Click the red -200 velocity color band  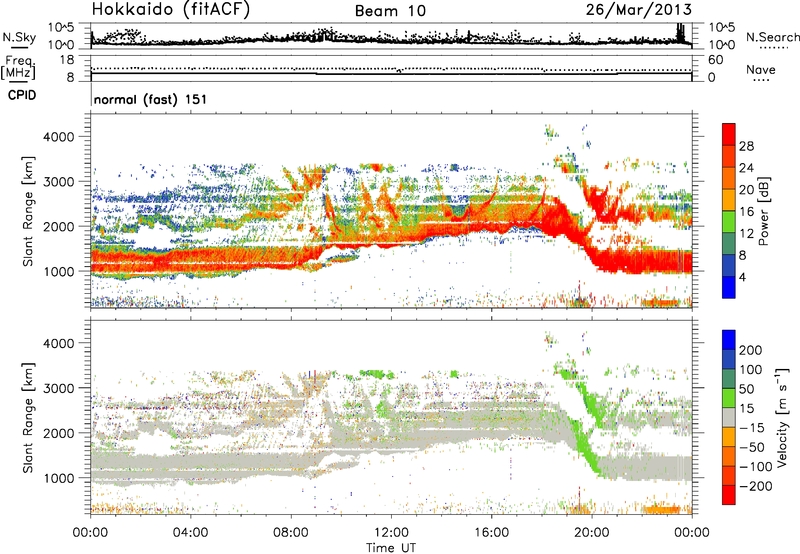[729, 495]
